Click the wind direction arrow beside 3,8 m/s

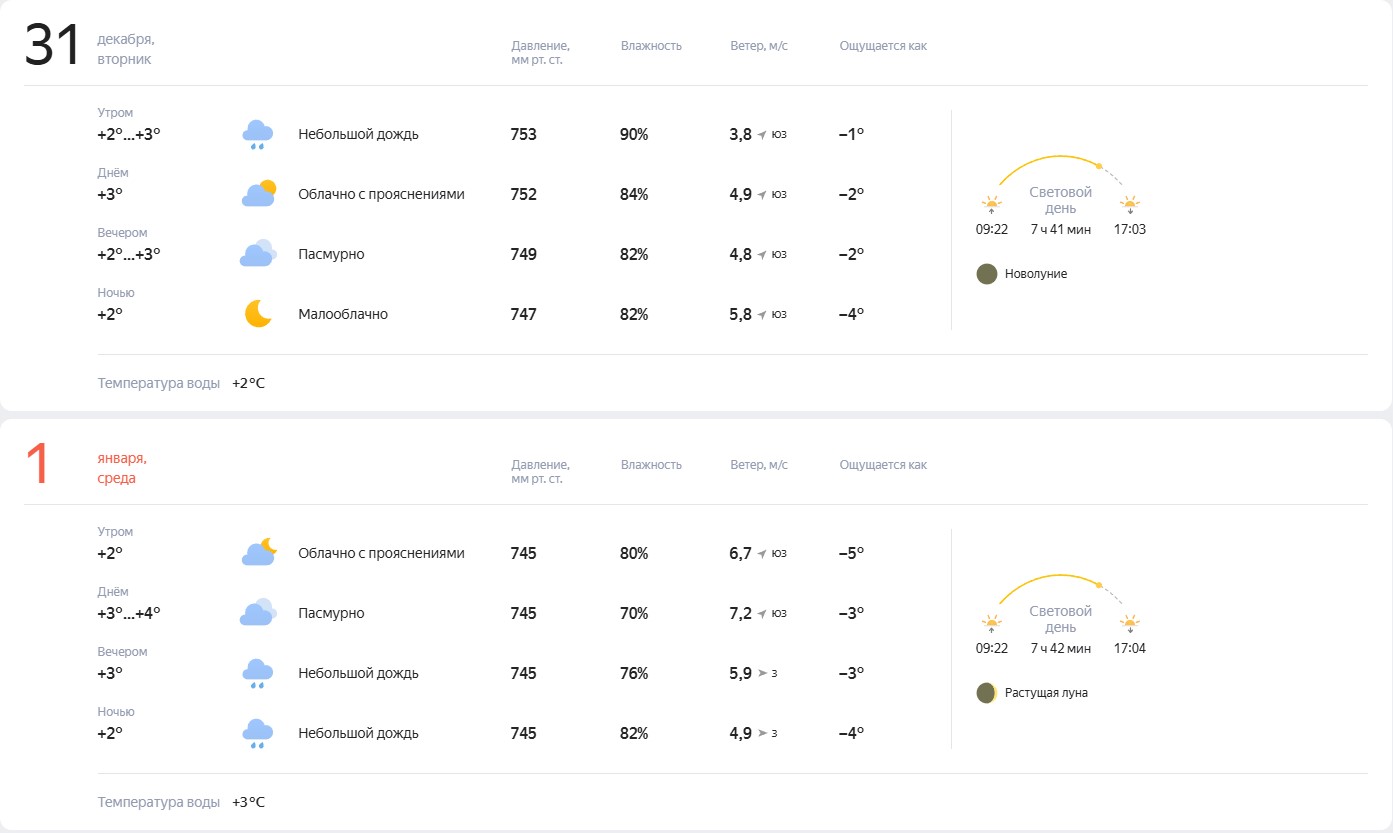coord(762,135)
